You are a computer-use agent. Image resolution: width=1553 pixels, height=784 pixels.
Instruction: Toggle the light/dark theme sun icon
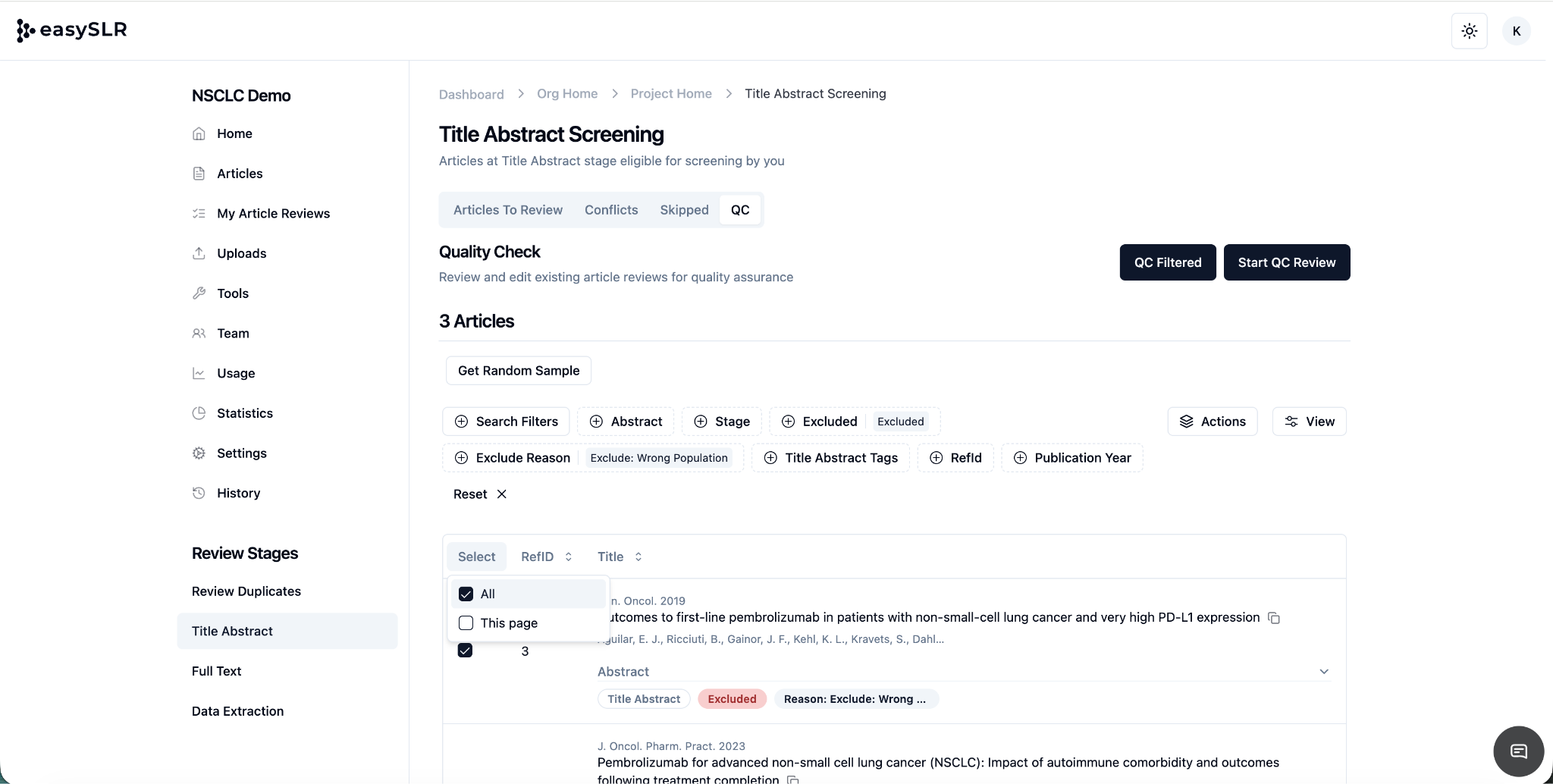point(1469,31)
